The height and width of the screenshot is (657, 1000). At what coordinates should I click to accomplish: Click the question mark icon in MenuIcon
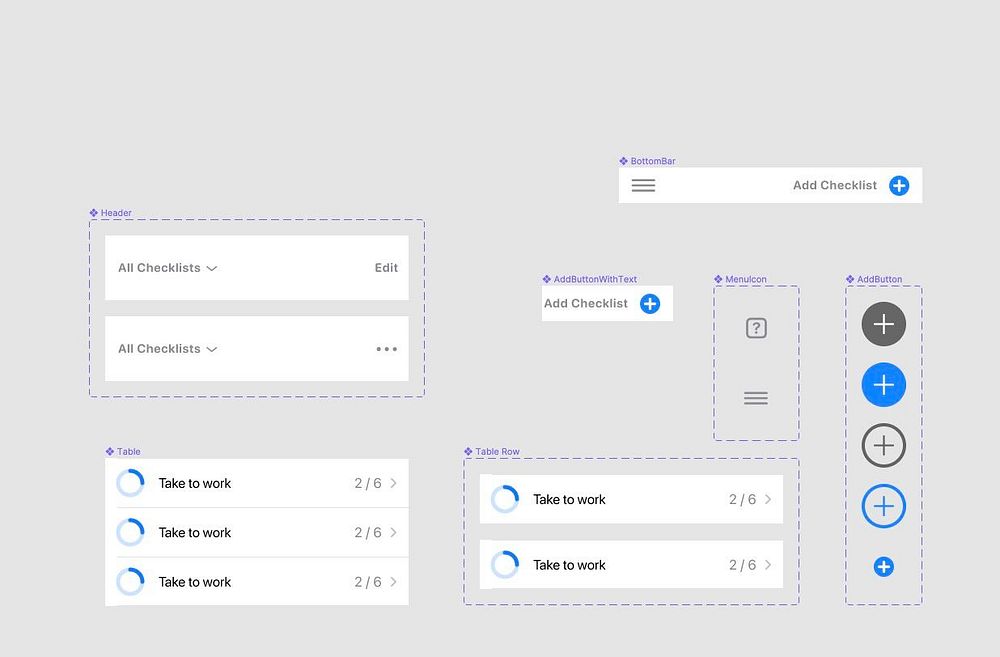[x=756, y=328]
